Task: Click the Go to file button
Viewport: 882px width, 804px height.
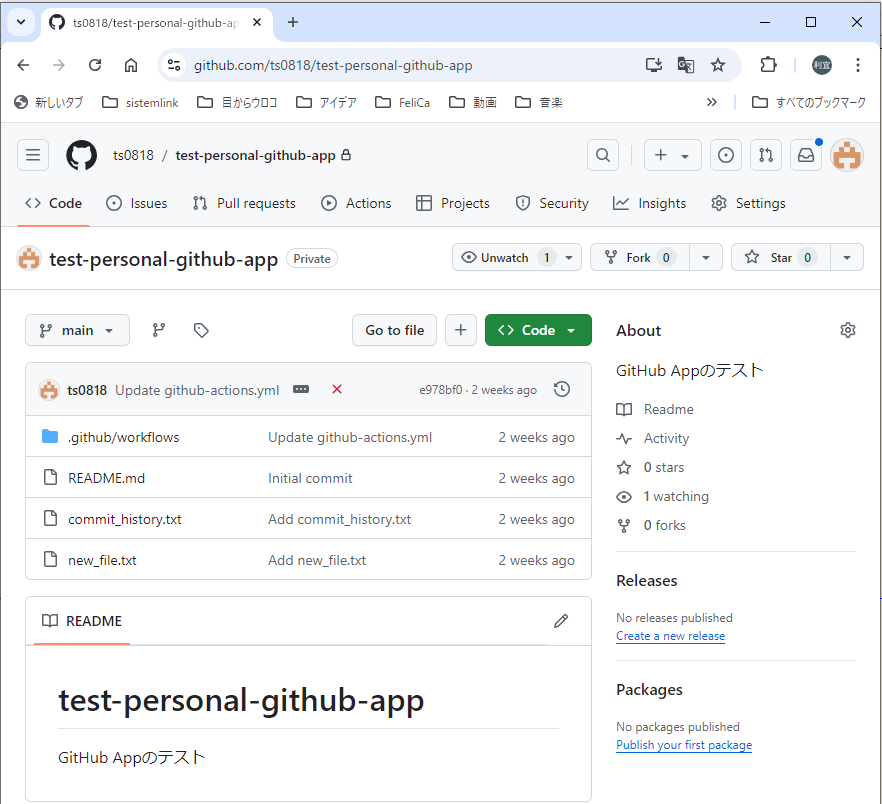Action: coord(394,330)
